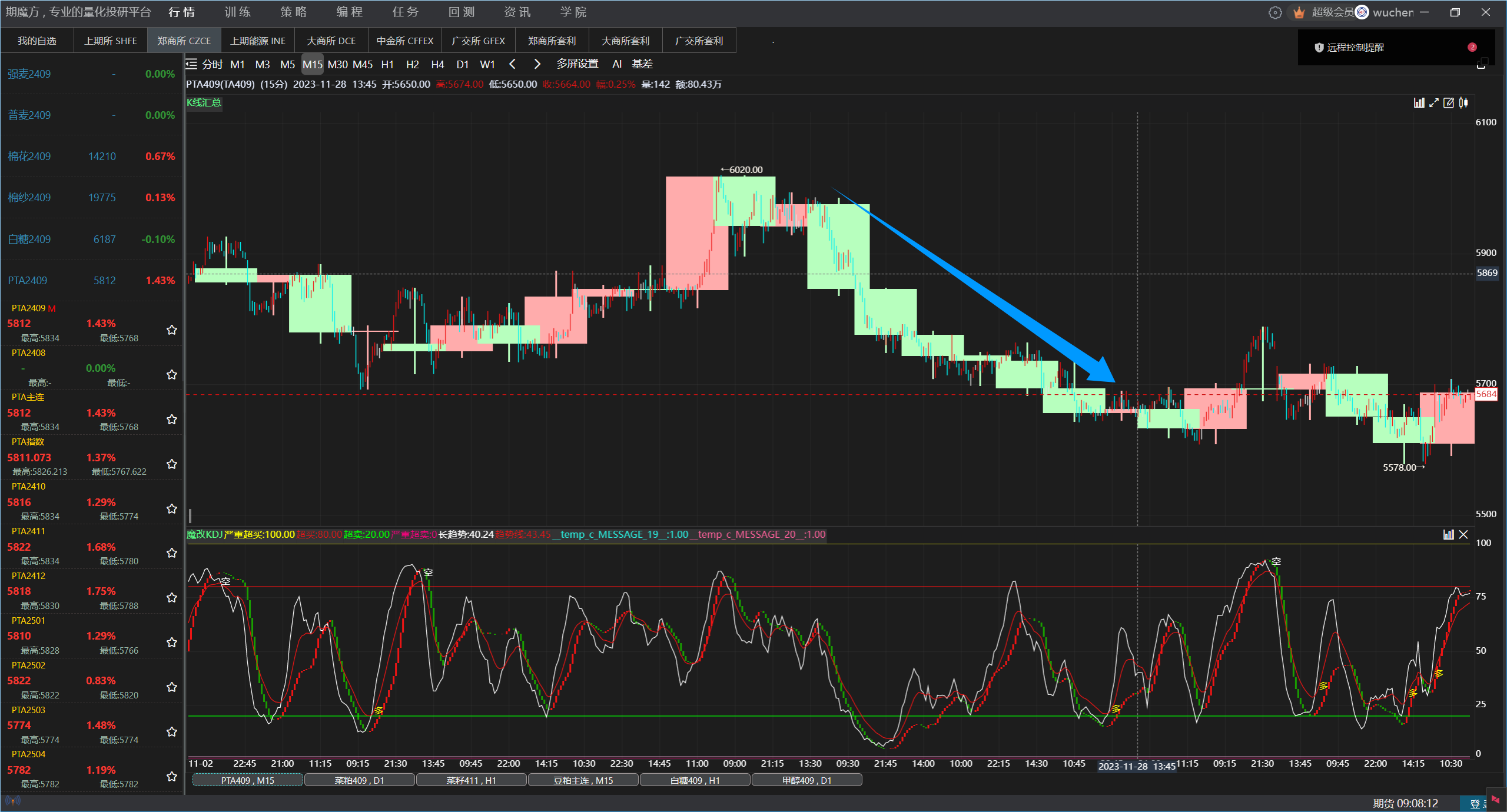Screen dimensions: 1507x812
Task: Go to previous period with left chevron
Action: tap(512, 64)
